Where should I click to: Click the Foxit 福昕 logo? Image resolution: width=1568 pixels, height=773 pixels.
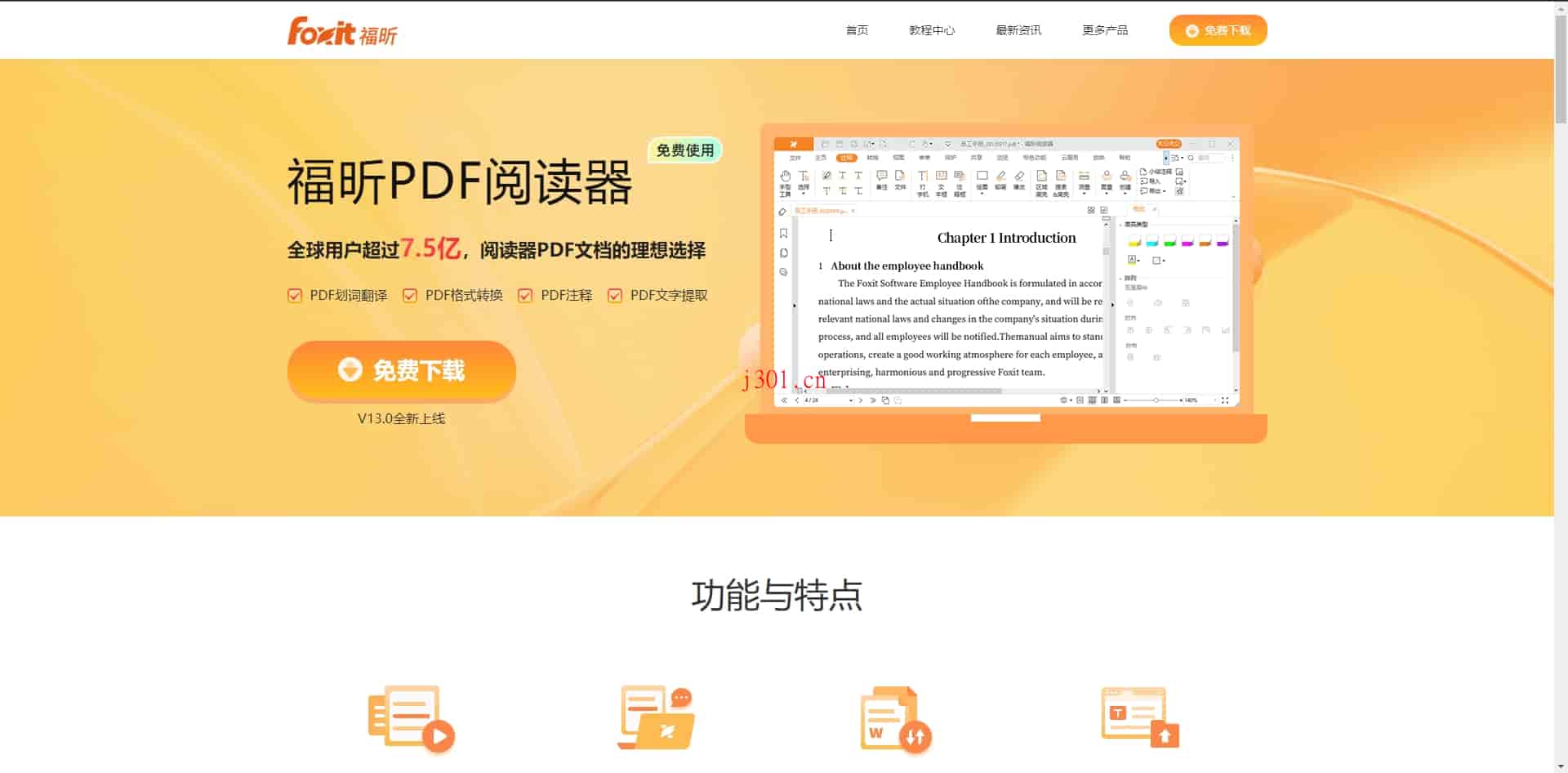(x=342, y=31)
